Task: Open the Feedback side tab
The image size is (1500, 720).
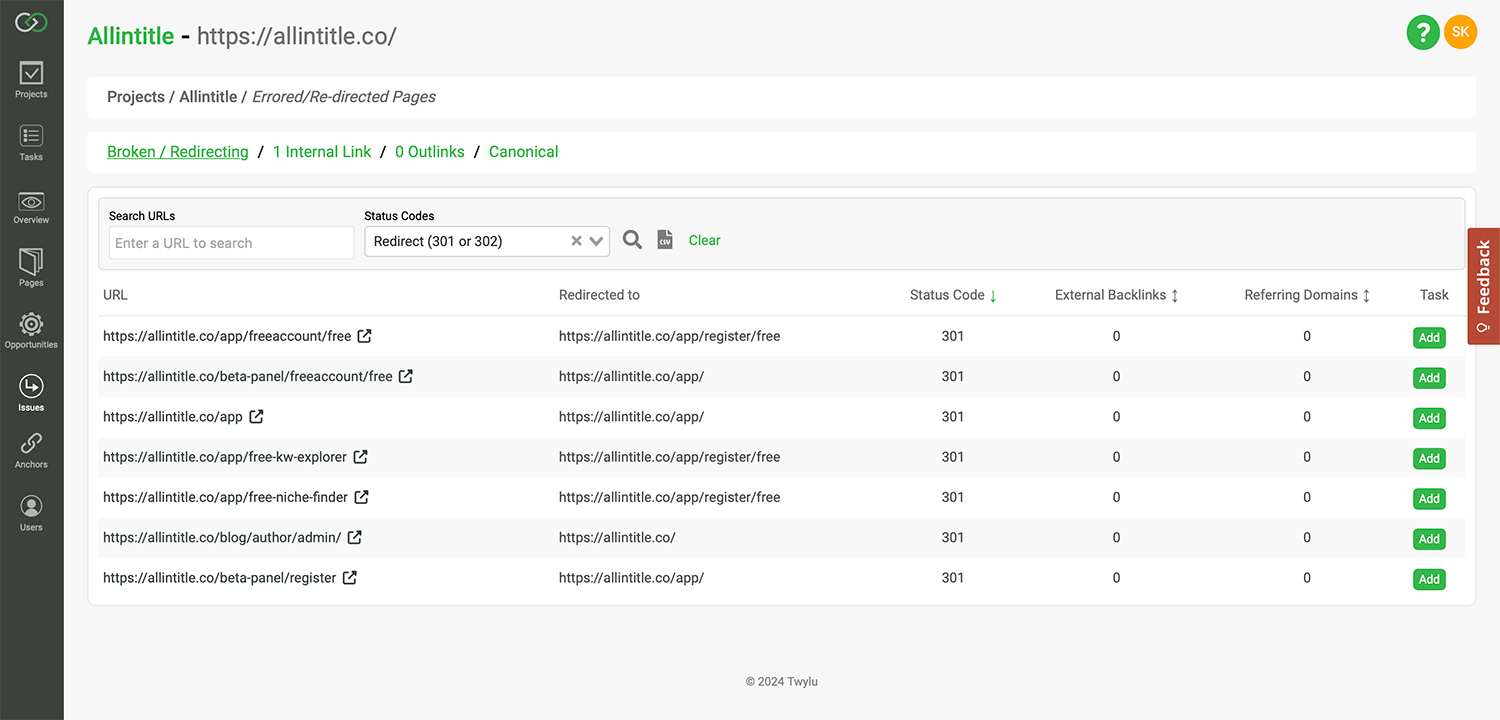Action: (x=1484, y=285)
